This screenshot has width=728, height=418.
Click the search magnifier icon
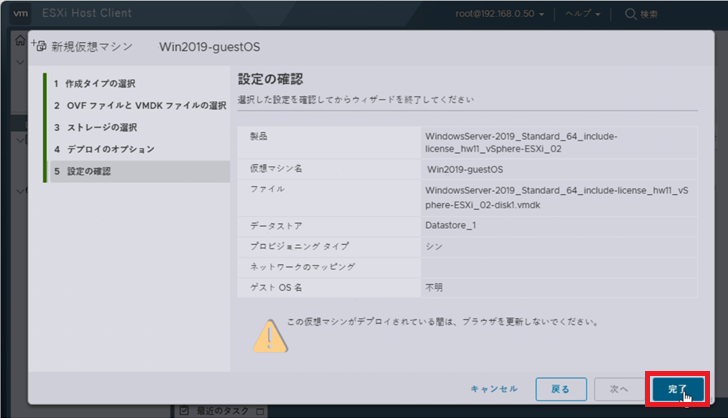point(630,14)
